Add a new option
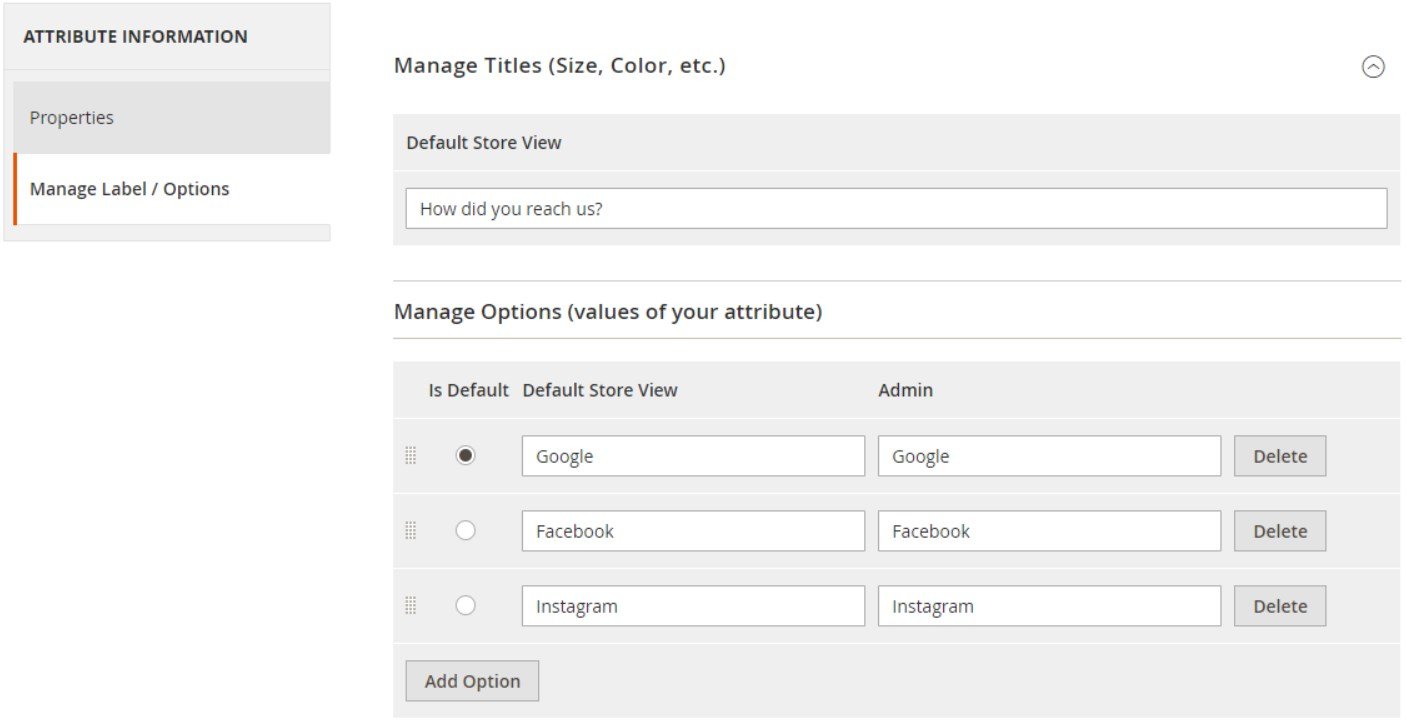This screenshot has width=1406, height=725. [x=472, y=681]
